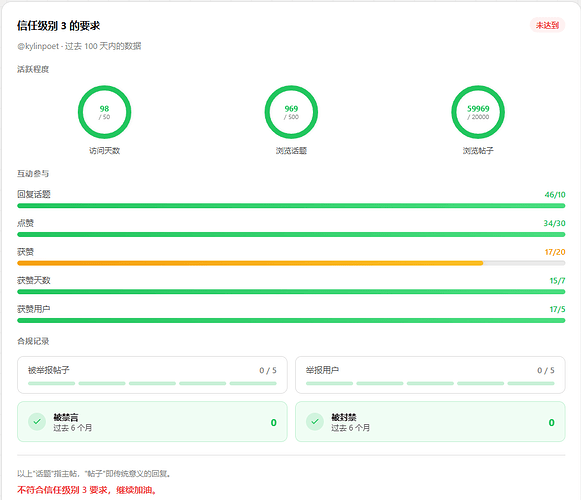Click the green checkmark icon beside 被封禁
Image resolution: width=581 pixels, height=500 pixels.
pos(315,422)
